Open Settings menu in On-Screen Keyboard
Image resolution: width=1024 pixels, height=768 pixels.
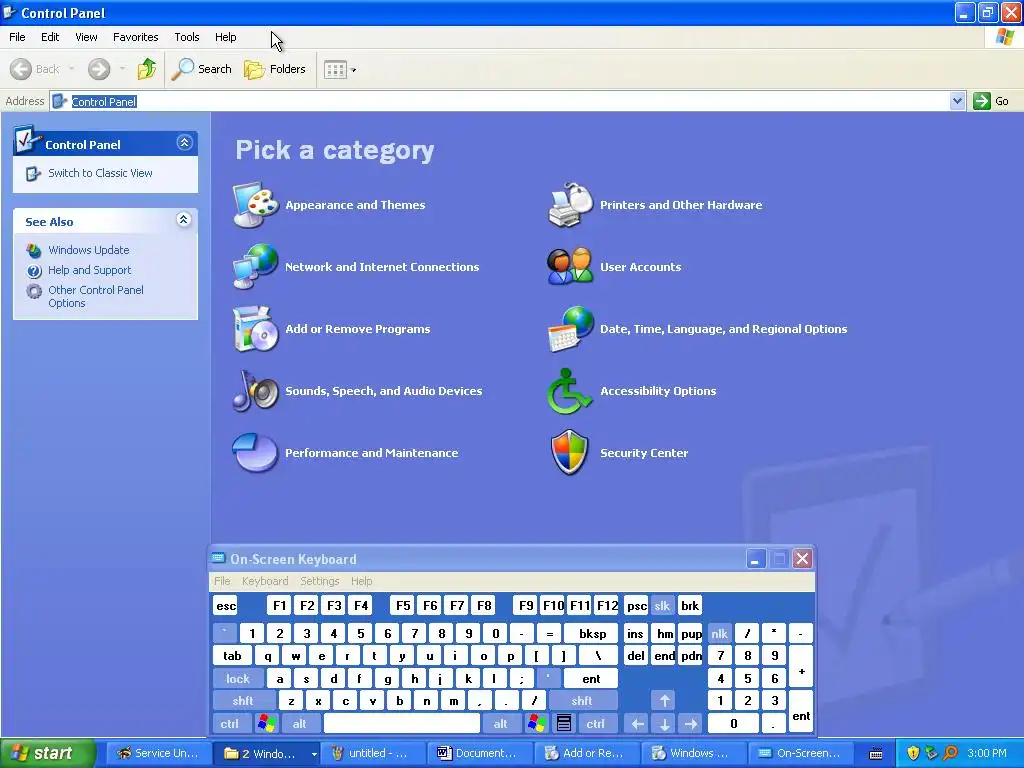(320, 581)
